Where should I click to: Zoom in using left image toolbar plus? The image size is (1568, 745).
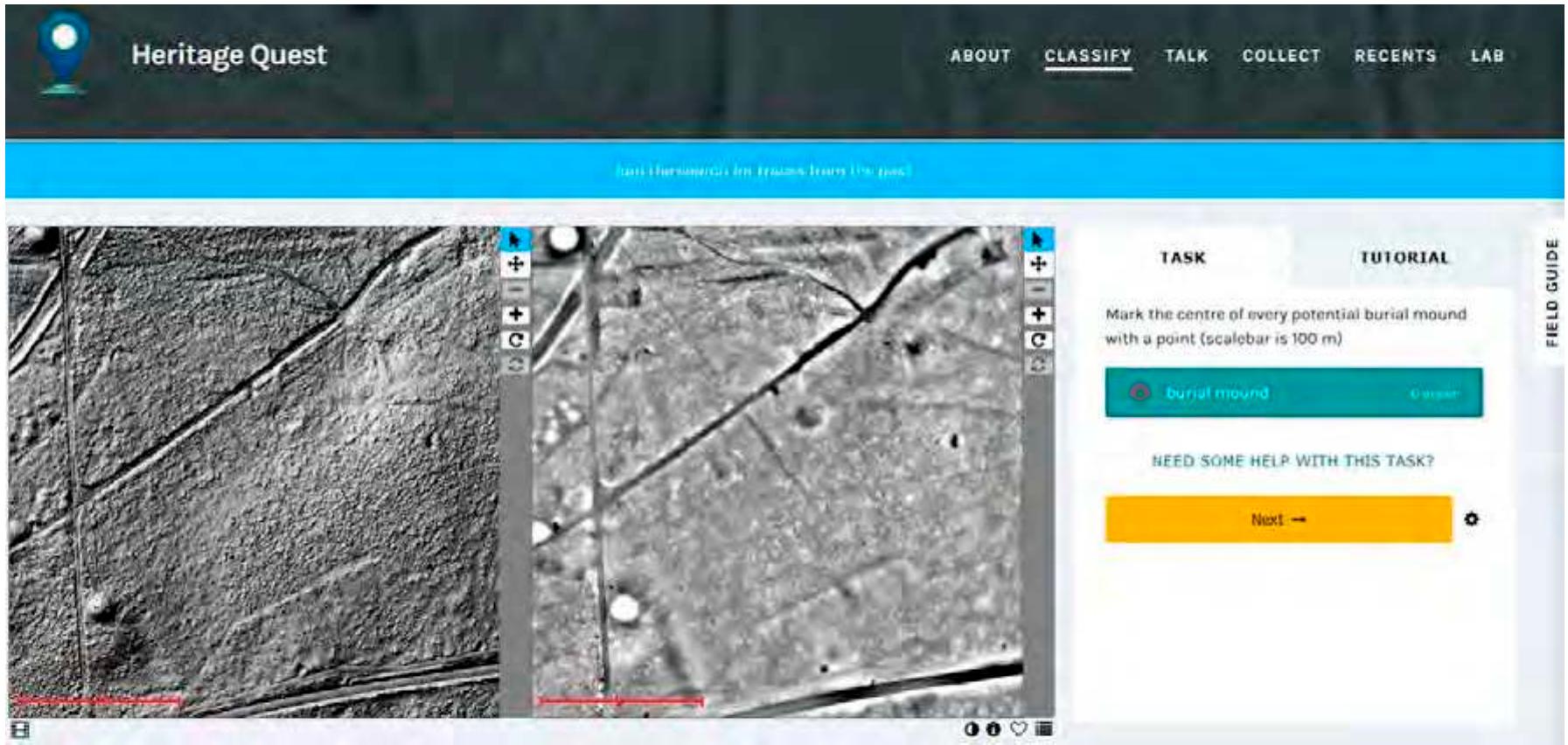515,314
